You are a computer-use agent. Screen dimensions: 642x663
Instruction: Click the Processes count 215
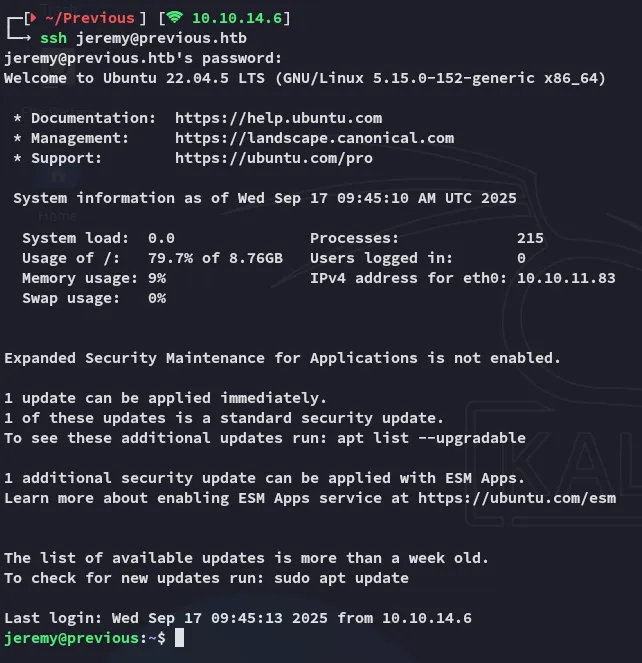pos(530,238)
